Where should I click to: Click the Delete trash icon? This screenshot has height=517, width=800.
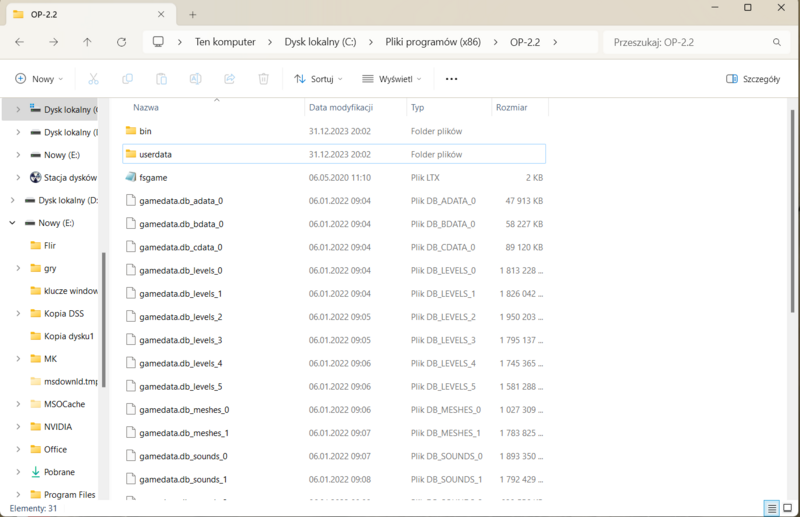pos(263,79)
